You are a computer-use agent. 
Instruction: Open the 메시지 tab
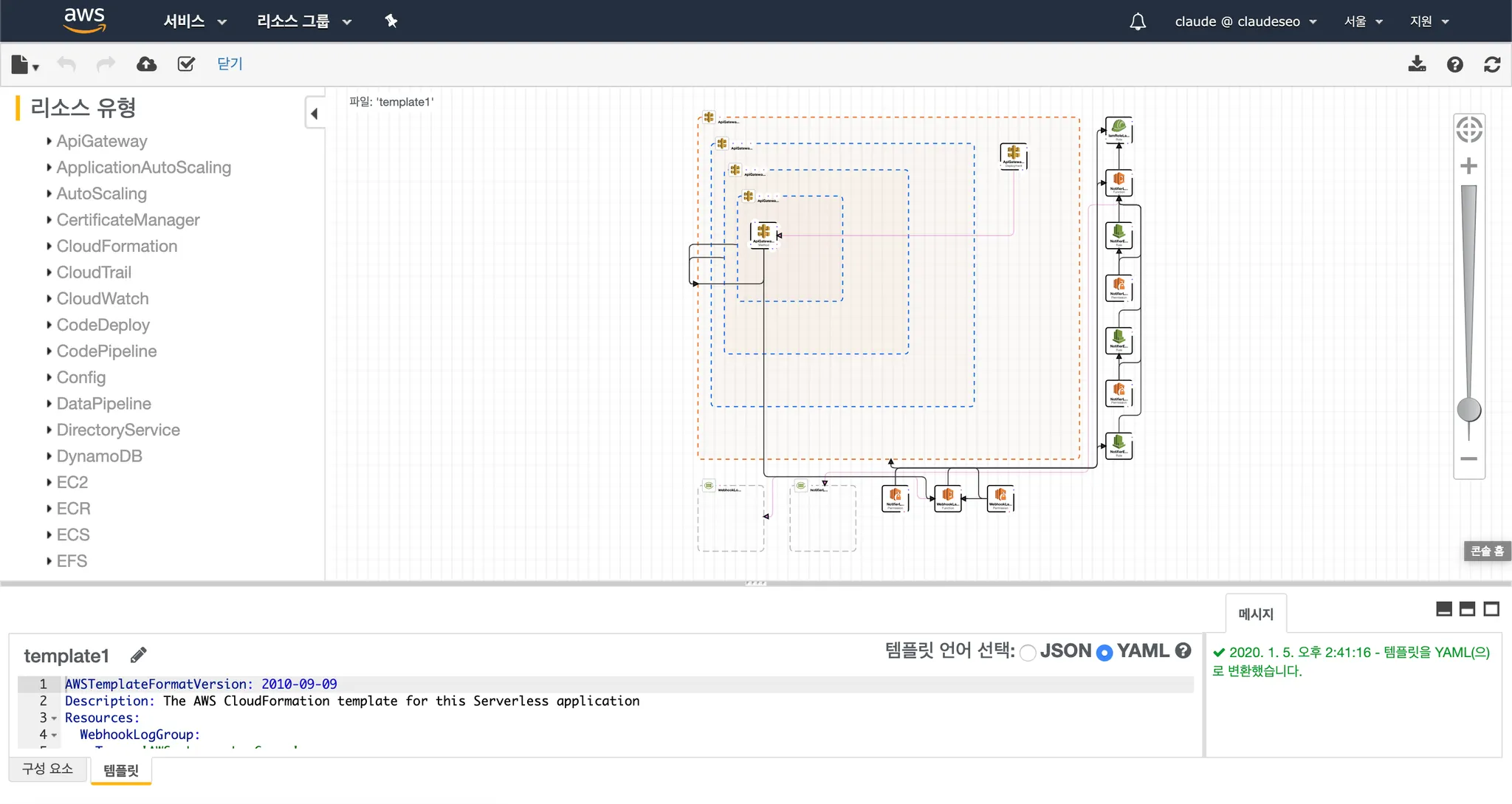[x=1256, y=614]
